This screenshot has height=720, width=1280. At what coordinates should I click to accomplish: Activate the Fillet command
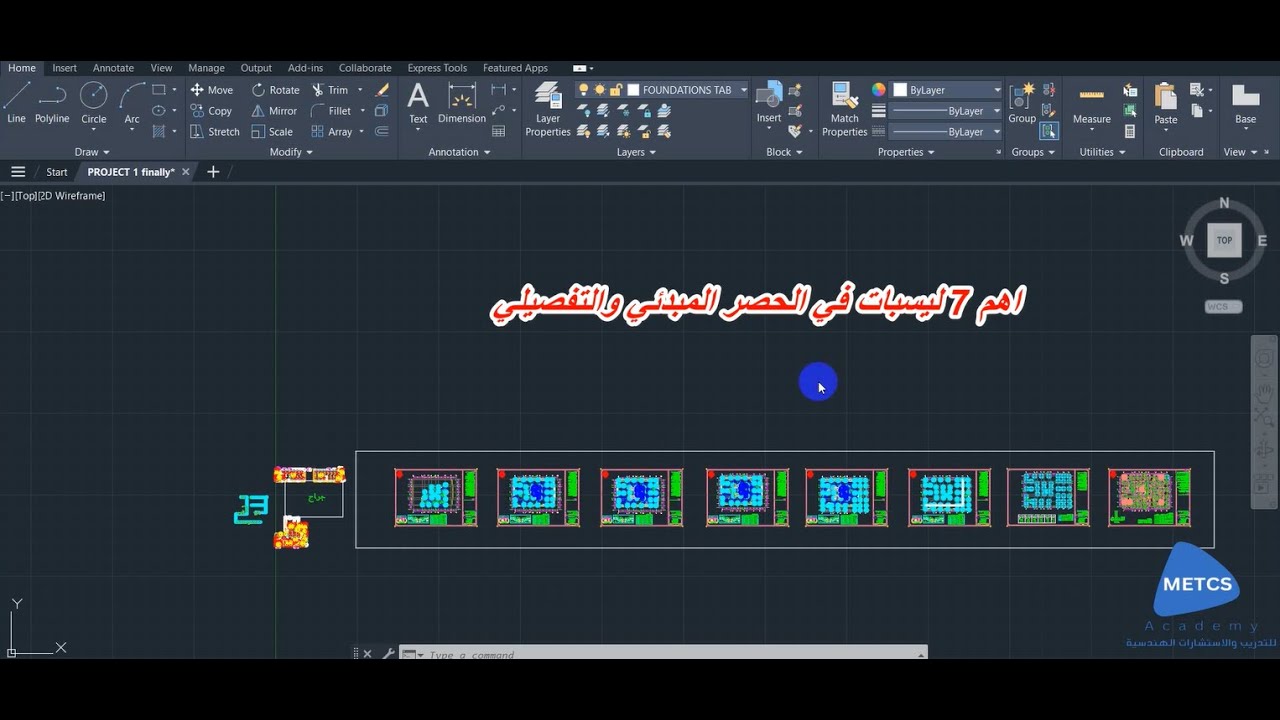331,111
